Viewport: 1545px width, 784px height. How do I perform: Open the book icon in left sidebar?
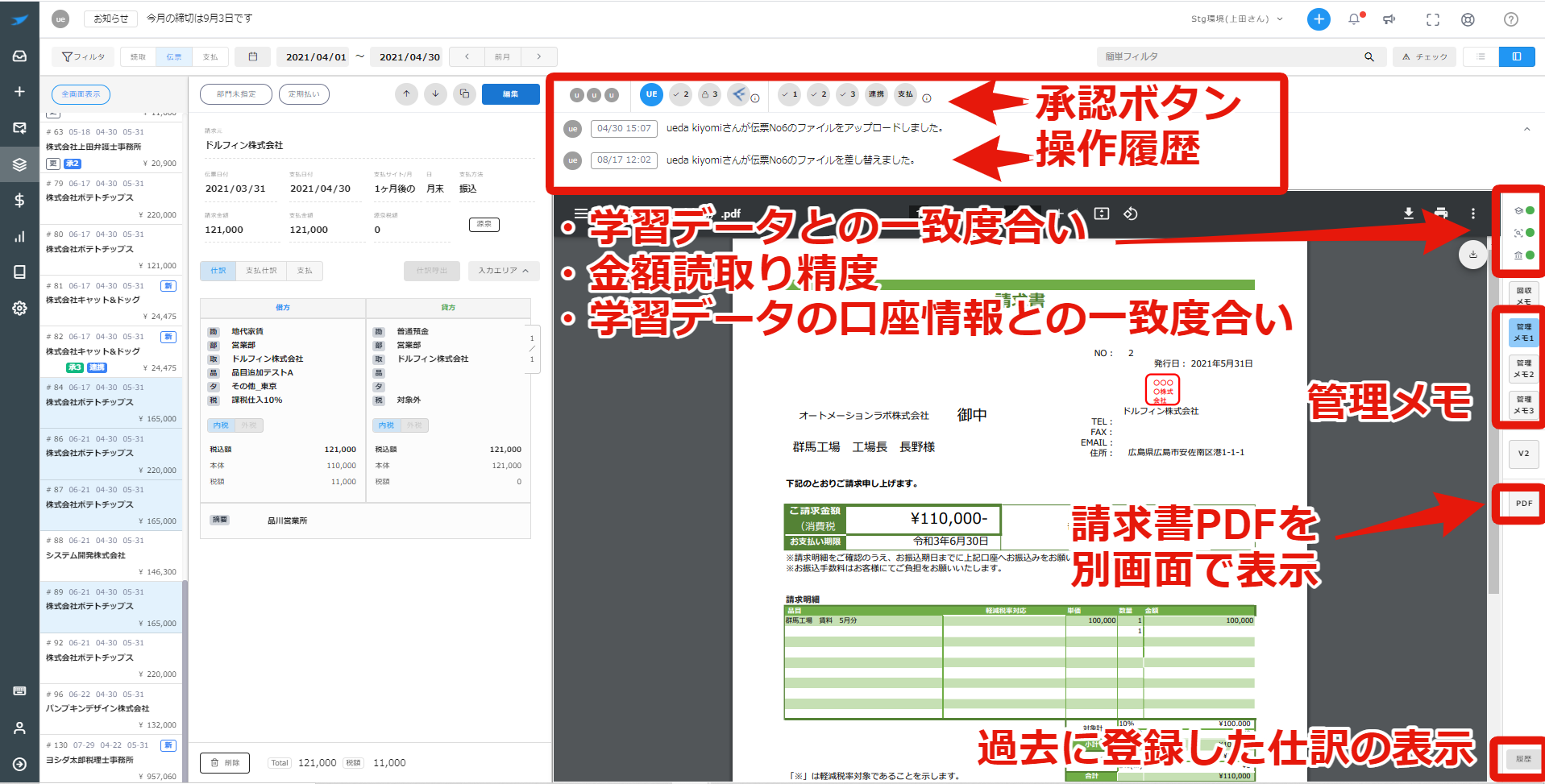19,272
